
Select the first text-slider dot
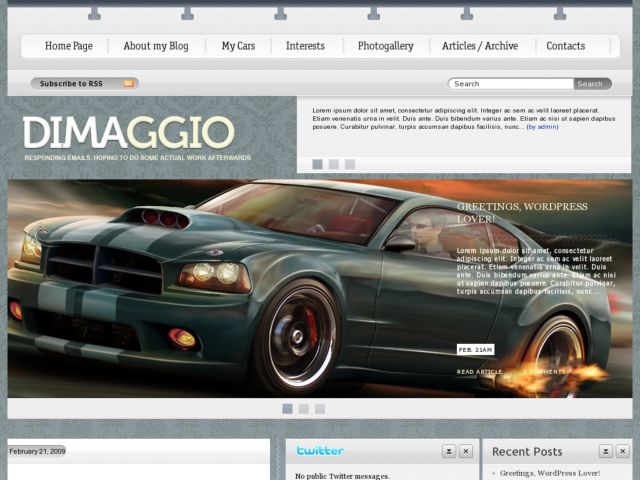tap(317, 164)
